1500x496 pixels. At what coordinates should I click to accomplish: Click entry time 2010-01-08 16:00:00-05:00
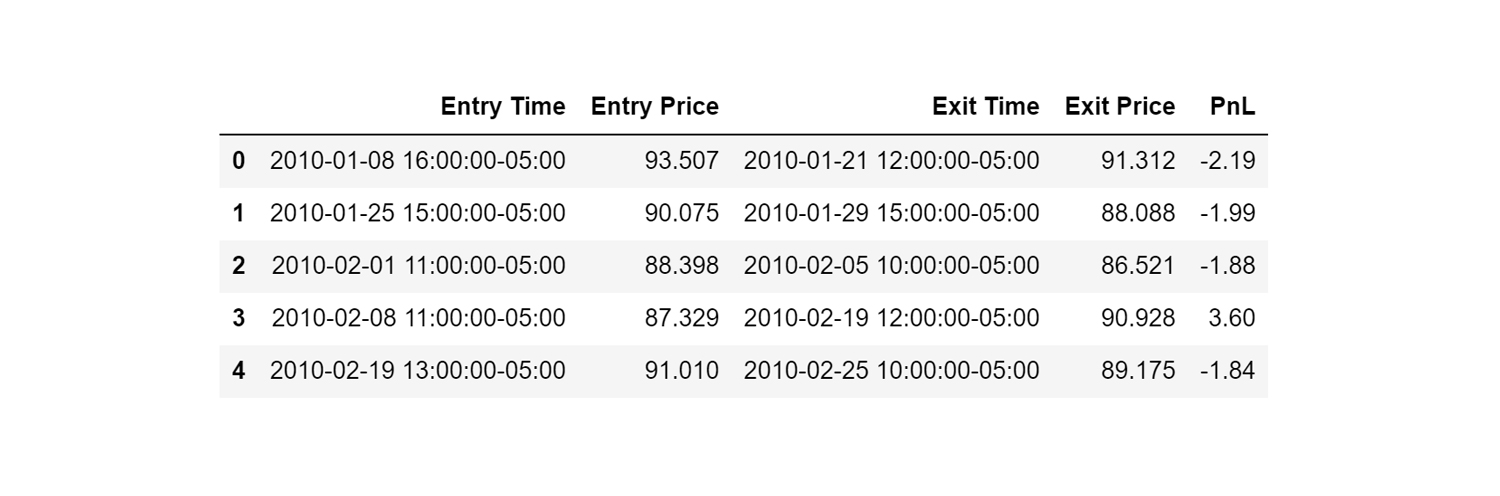click(x=418, y=160)
